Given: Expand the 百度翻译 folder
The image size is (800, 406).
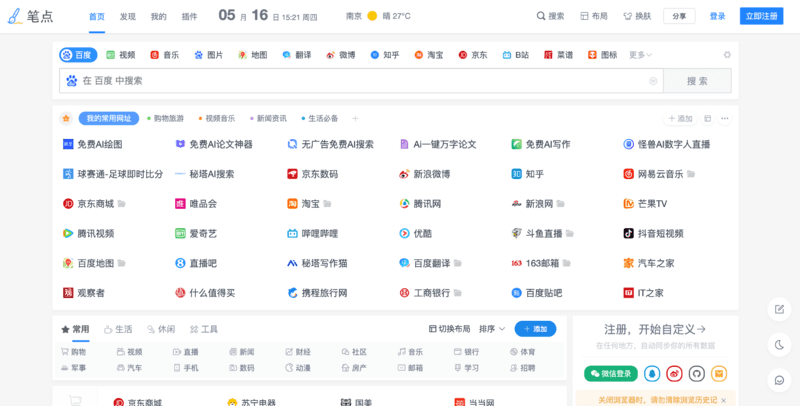Looking at the screenshot, I should click(458, 263).
